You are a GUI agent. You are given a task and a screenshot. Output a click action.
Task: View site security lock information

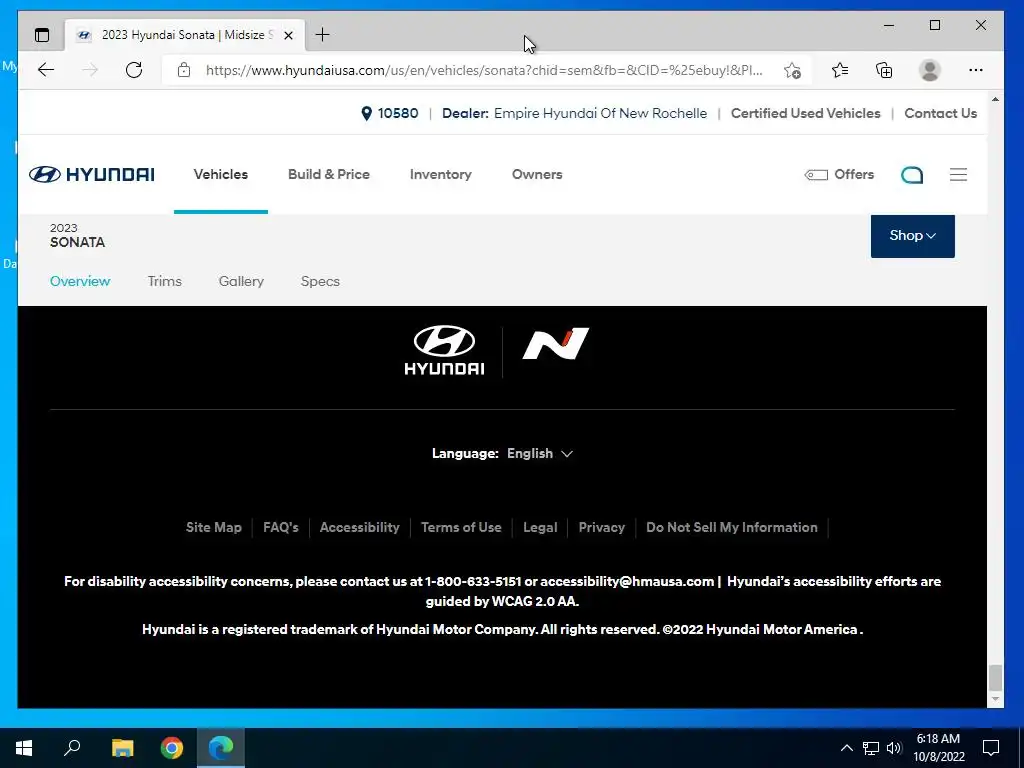click(184, 70)
